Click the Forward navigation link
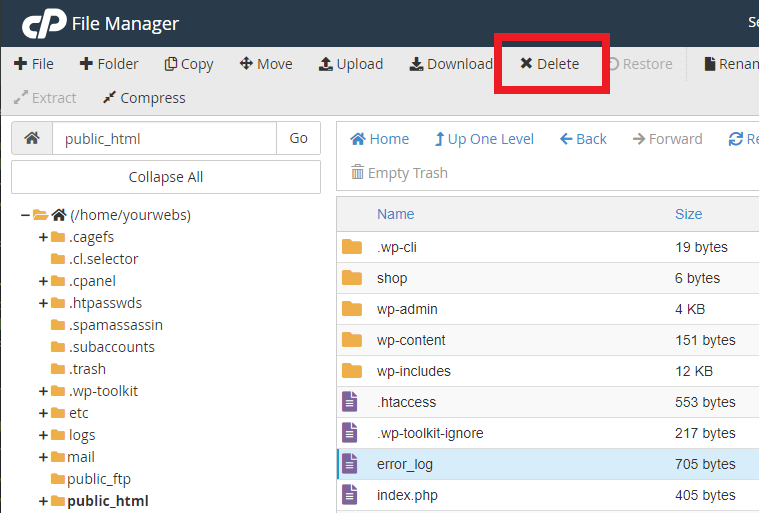 (x=668, y=139)
